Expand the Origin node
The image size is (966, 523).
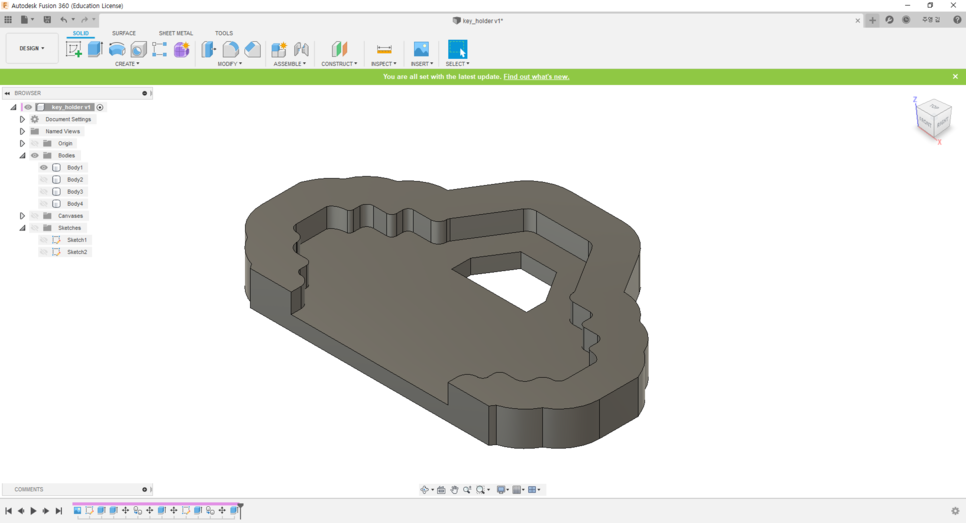22,144
